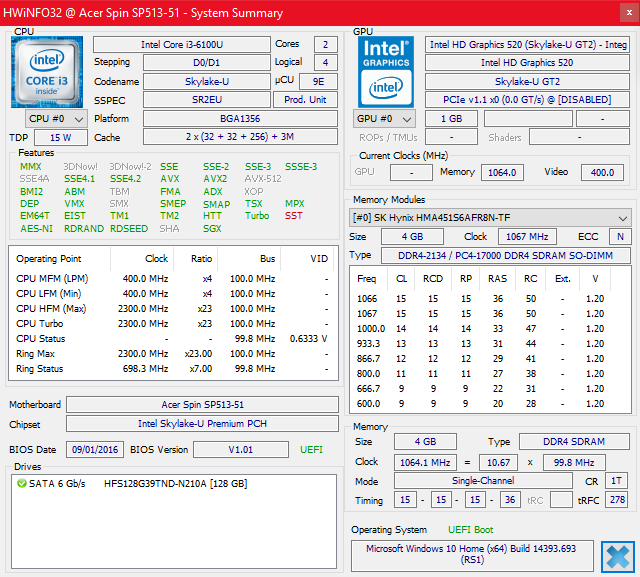Click the µCU 9E field
This screenshot has height=577, width=640.
point(318,82)
